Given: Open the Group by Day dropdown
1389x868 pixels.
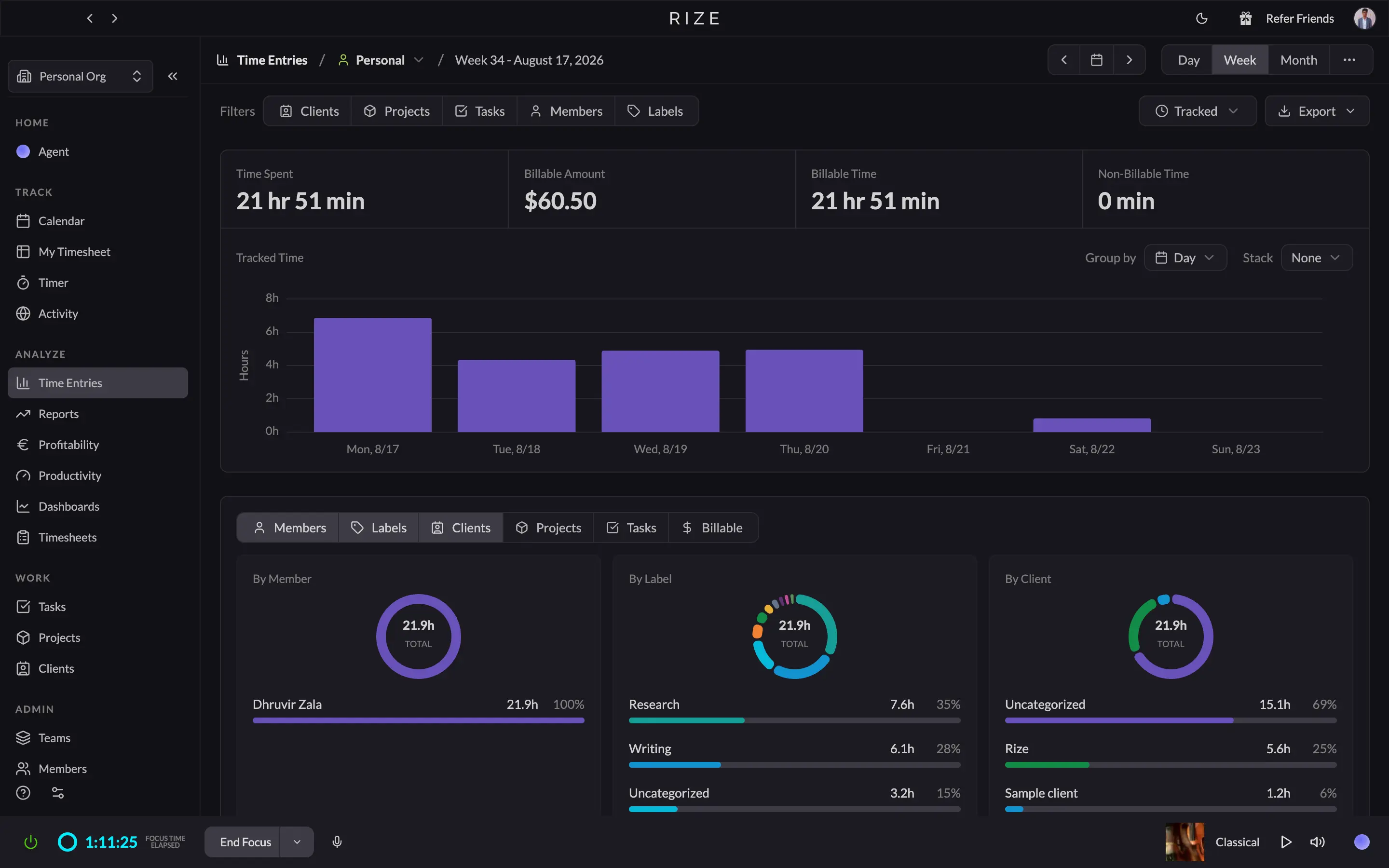Looking at the screenshot, I should coord(1185,258).
